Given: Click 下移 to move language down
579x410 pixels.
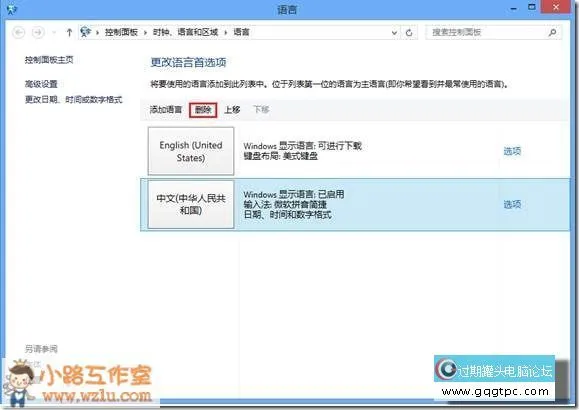Looking at the screenshot, I should coord(261,110).
